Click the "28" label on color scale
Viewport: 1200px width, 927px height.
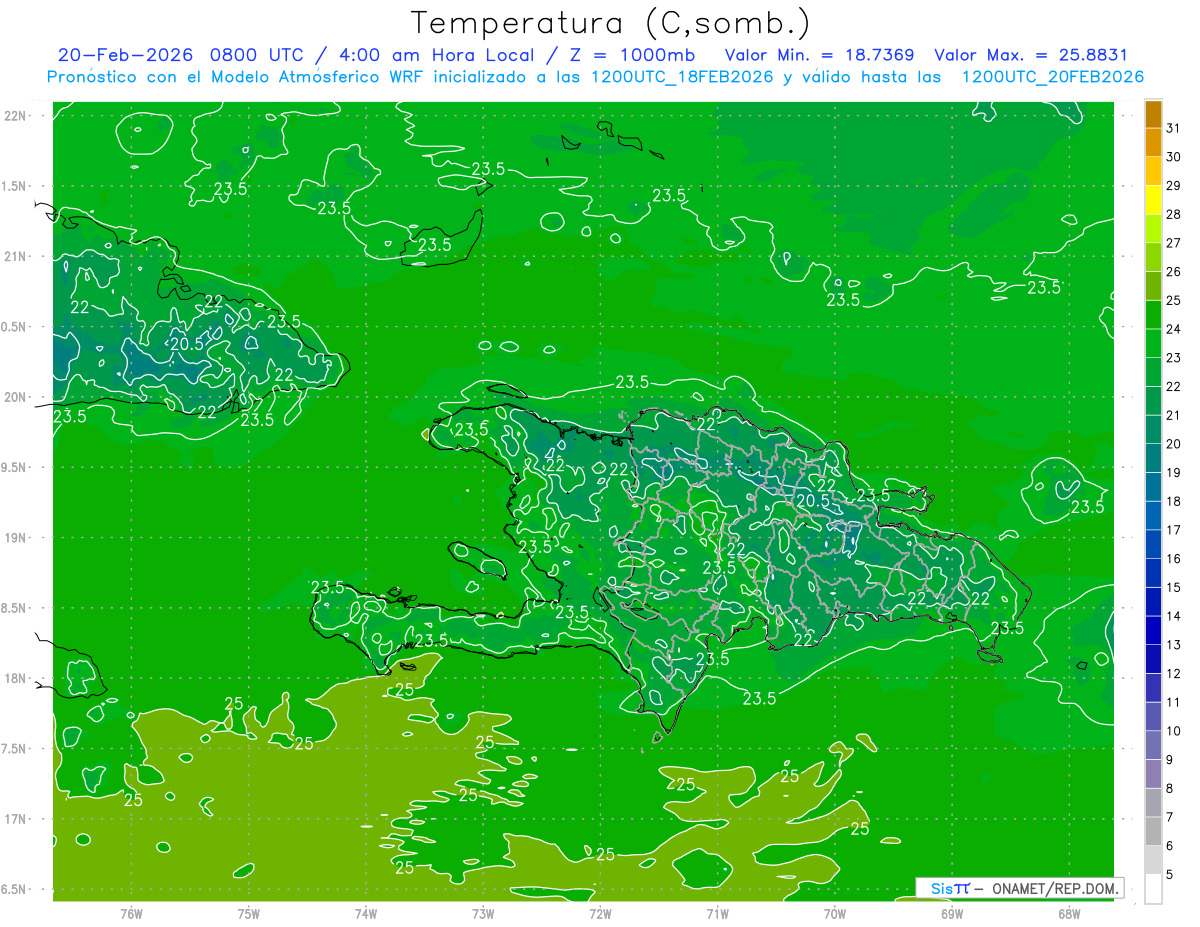click(1173, 214)
